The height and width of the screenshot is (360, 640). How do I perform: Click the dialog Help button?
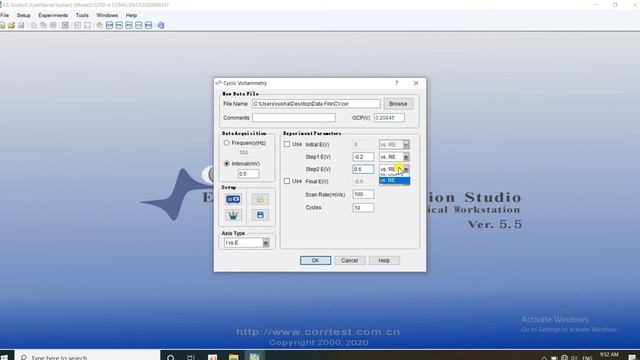[384, 260]
